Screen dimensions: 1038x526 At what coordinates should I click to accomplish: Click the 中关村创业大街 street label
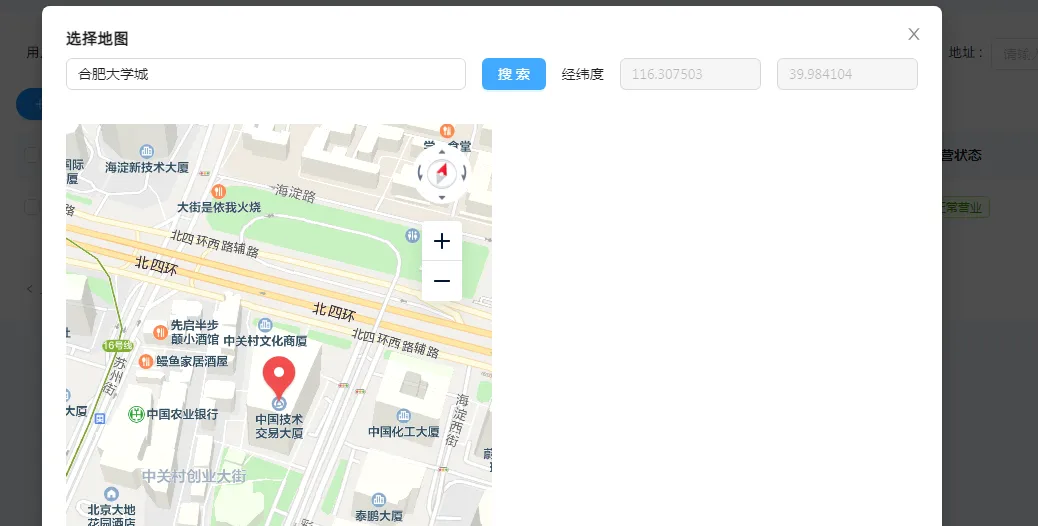point(194,476)
